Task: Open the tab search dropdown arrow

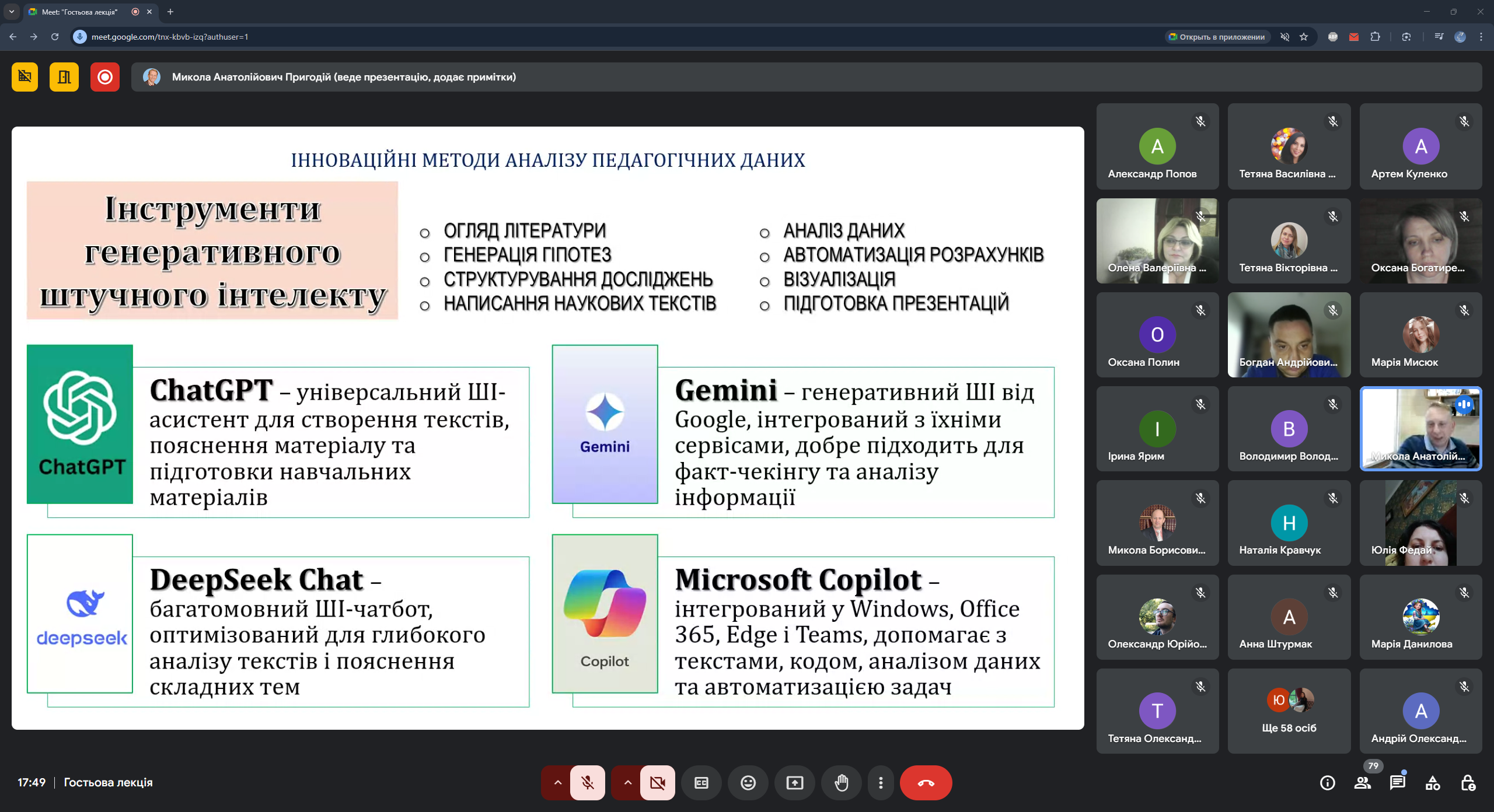Action: 11,12
